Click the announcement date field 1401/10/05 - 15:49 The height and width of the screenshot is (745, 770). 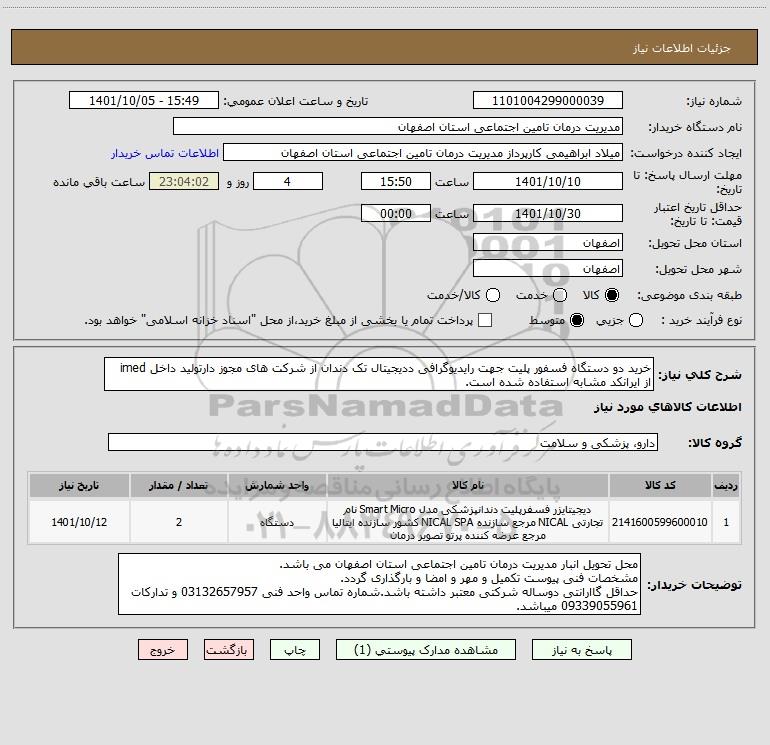tap(144, 100)
